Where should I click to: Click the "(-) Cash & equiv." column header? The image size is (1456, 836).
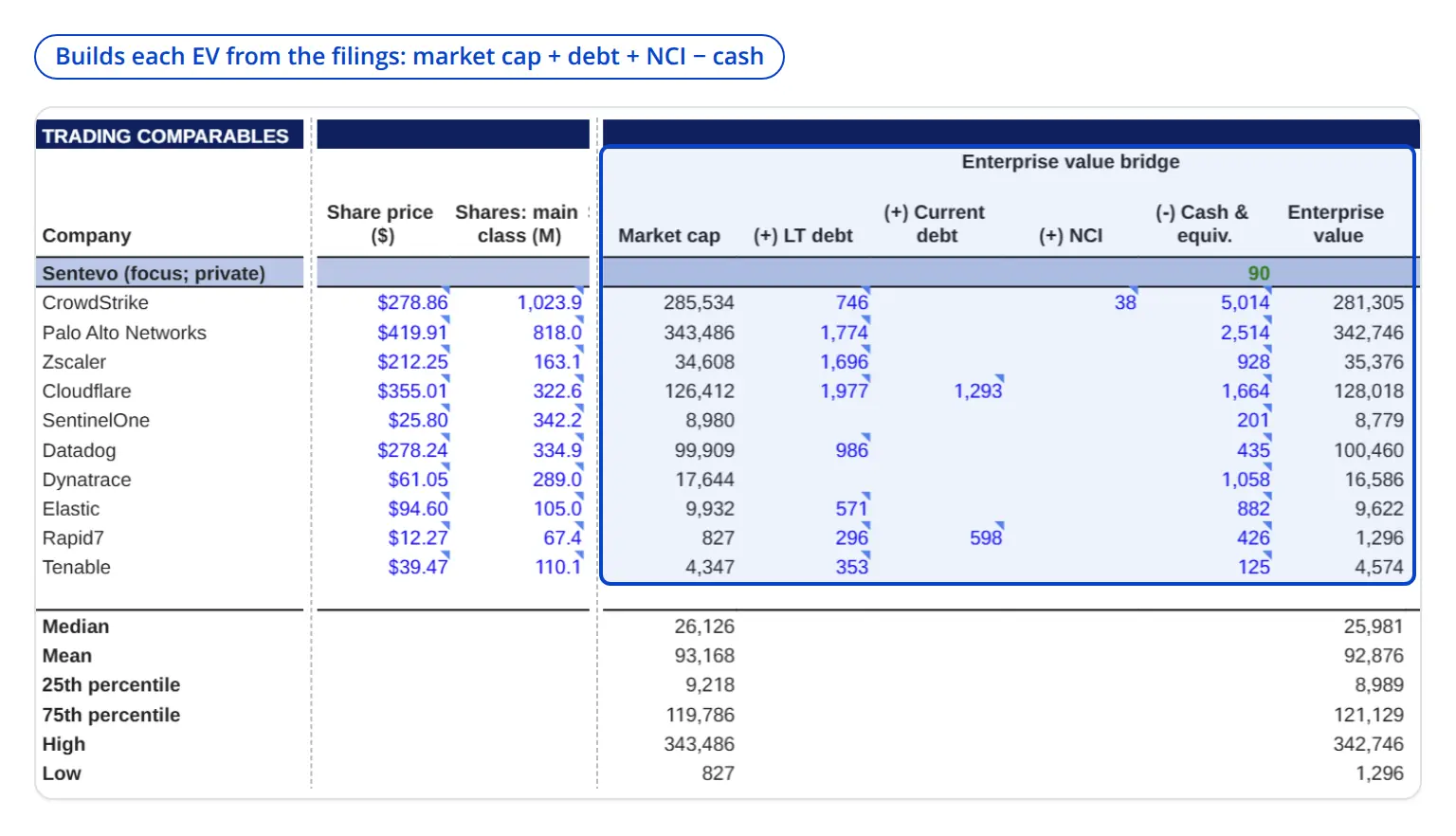coord(1202,224)
